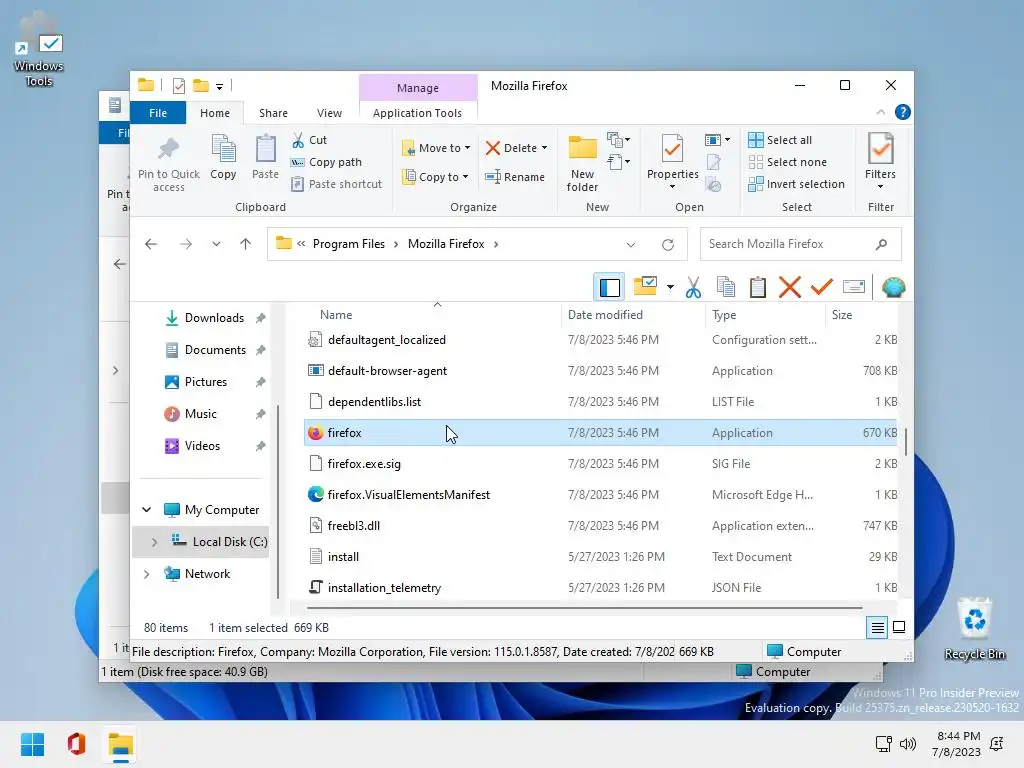Screen dimensions: 1024x768
Task: Click the orange checkmark properties toolbar icon
Action: [x=822, y=286]
